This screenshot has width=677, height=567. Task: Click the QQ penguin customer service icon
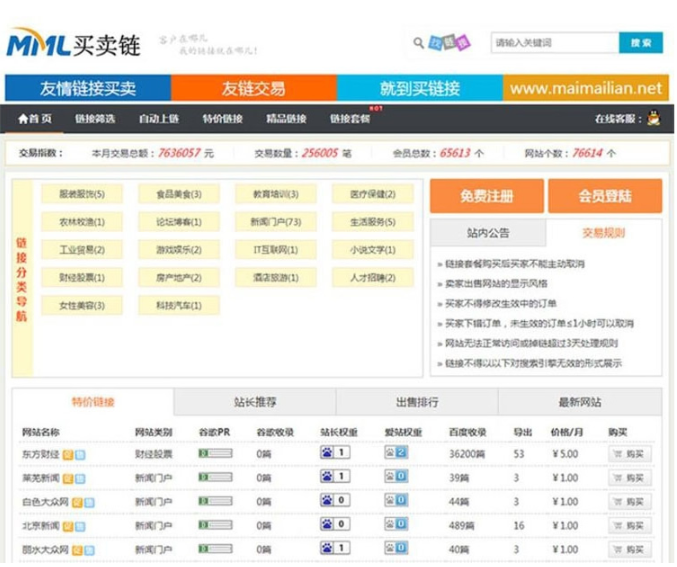pyautogui.click(x=652, y=118)
